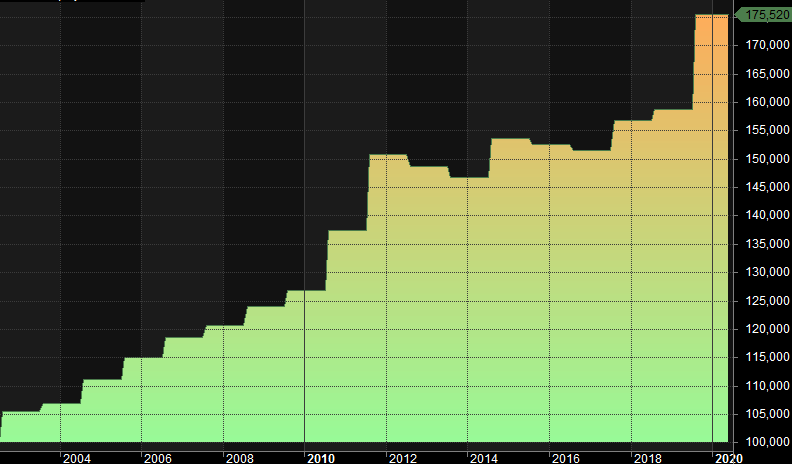Select the 2018 label on the time axis
This screenshot has width=792, height=464.
[x=646, y=457]
